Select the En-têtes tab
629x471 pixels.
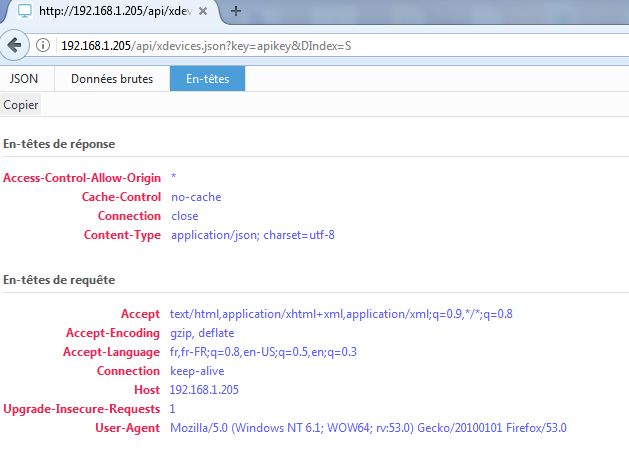coord(207,79)
